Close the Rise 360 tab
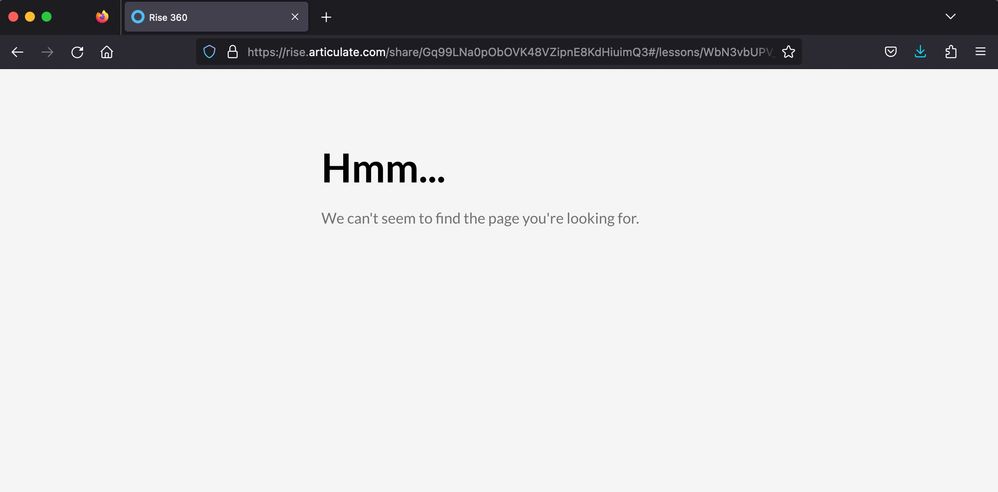Viewport: 998px width, 492px height. pyautogui.click(x=295, y=17)
